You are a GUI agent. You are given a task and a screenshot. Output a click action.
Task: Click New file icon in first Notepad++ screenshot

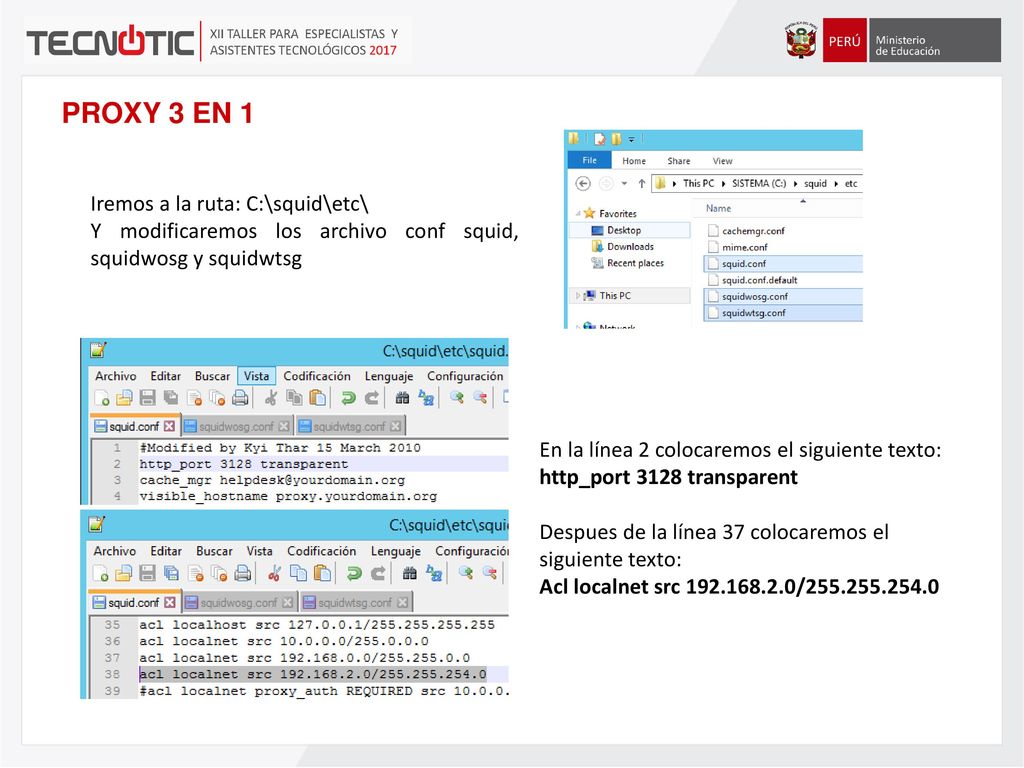click(x=102, y=397)
